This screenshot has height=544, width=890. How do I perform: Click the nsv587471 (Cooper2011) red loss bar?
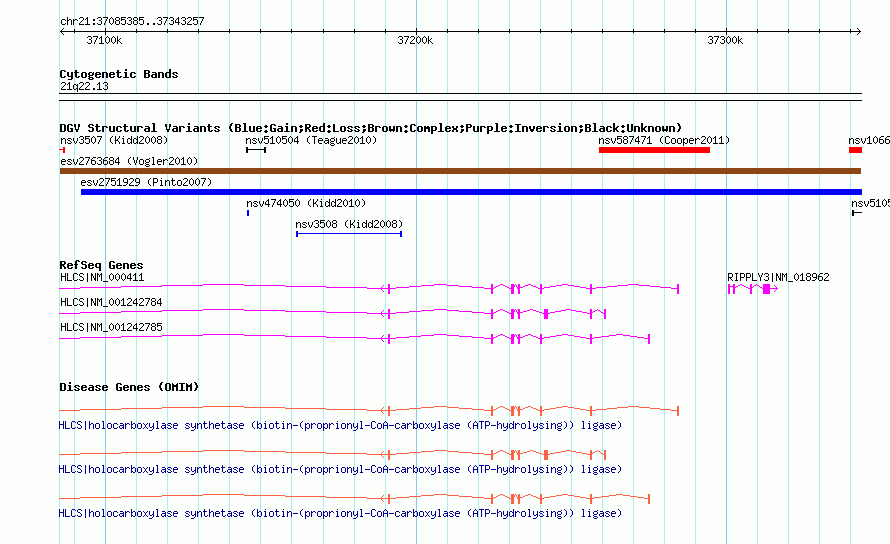pyautogui.click(x=654, y=150)
